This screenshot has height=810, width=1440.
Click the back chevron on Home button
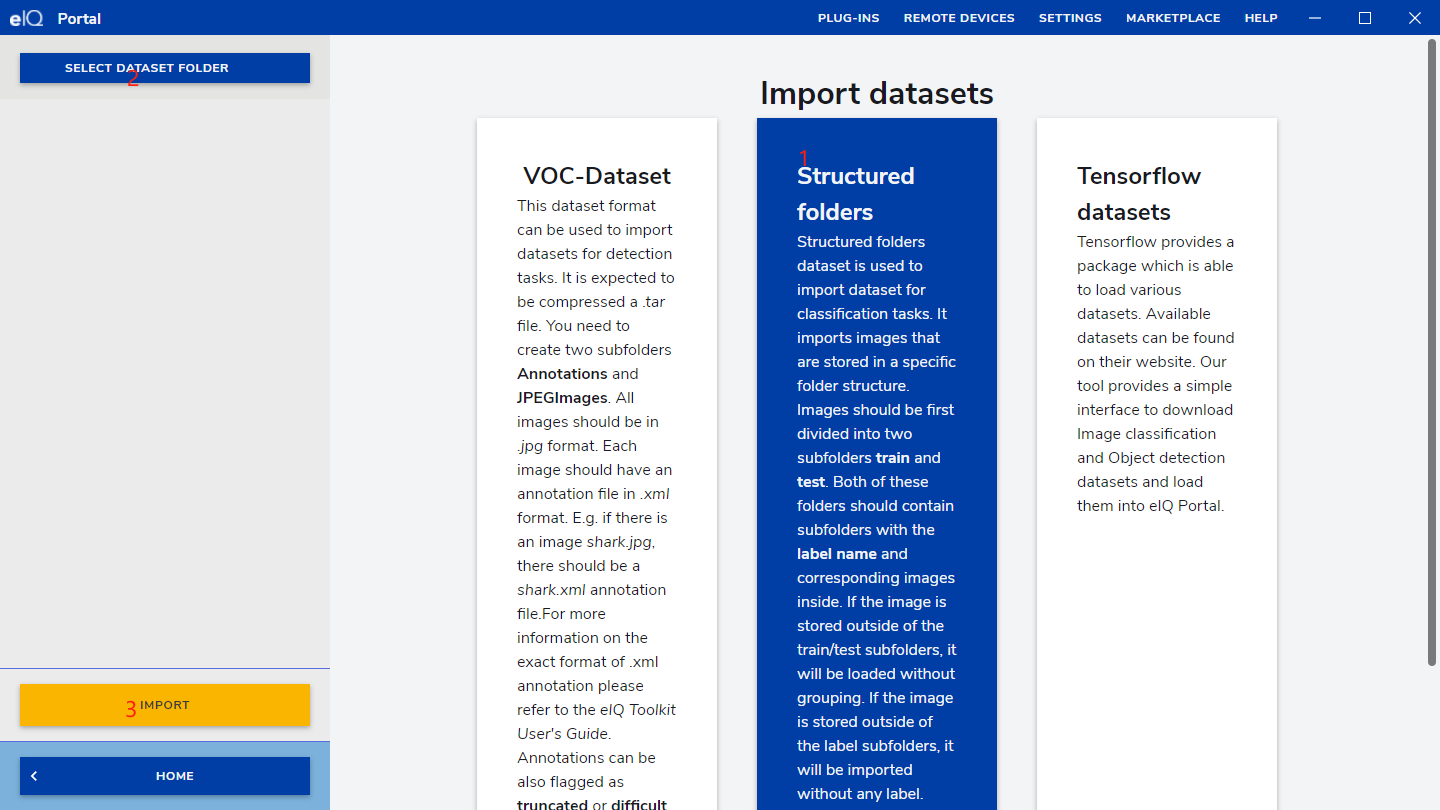point(34,776)
